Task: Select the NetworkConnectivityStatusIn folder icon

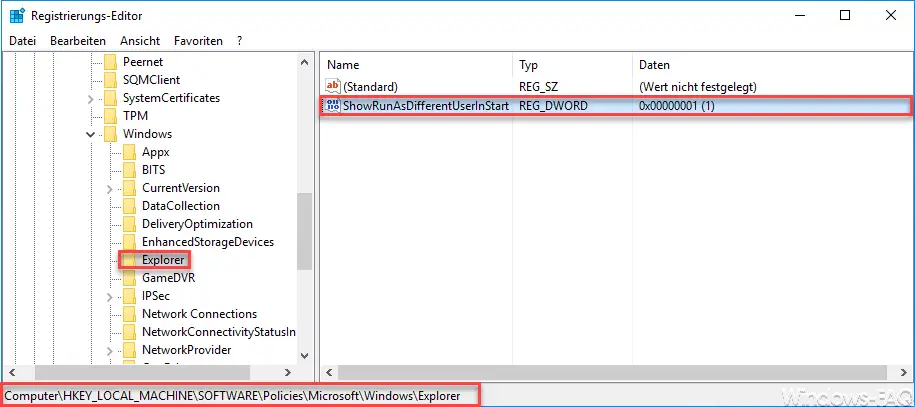Action: tap(130, 332)
